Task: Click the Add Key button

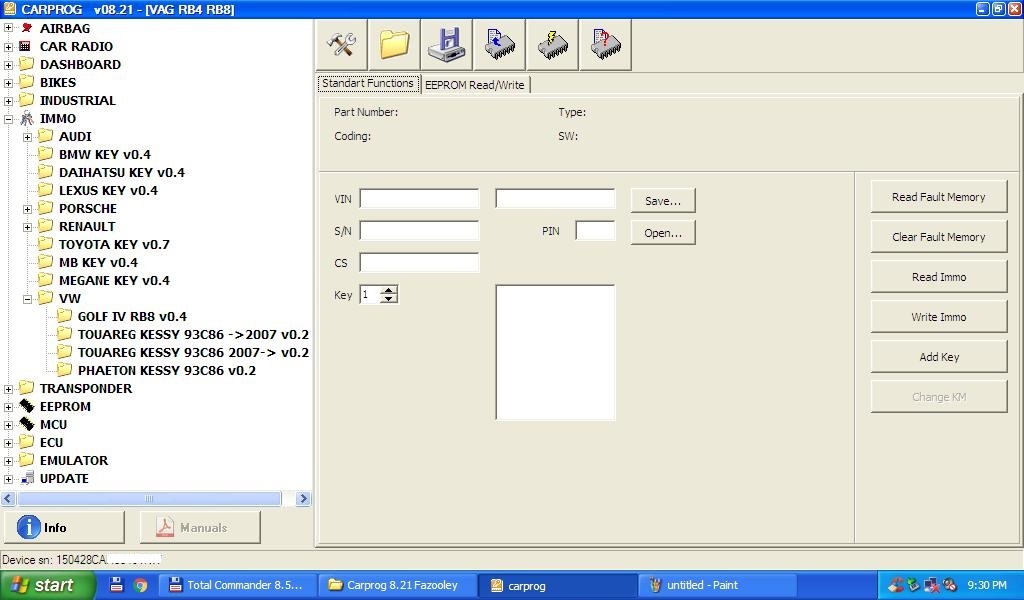Action: click(x=938, y=356)
